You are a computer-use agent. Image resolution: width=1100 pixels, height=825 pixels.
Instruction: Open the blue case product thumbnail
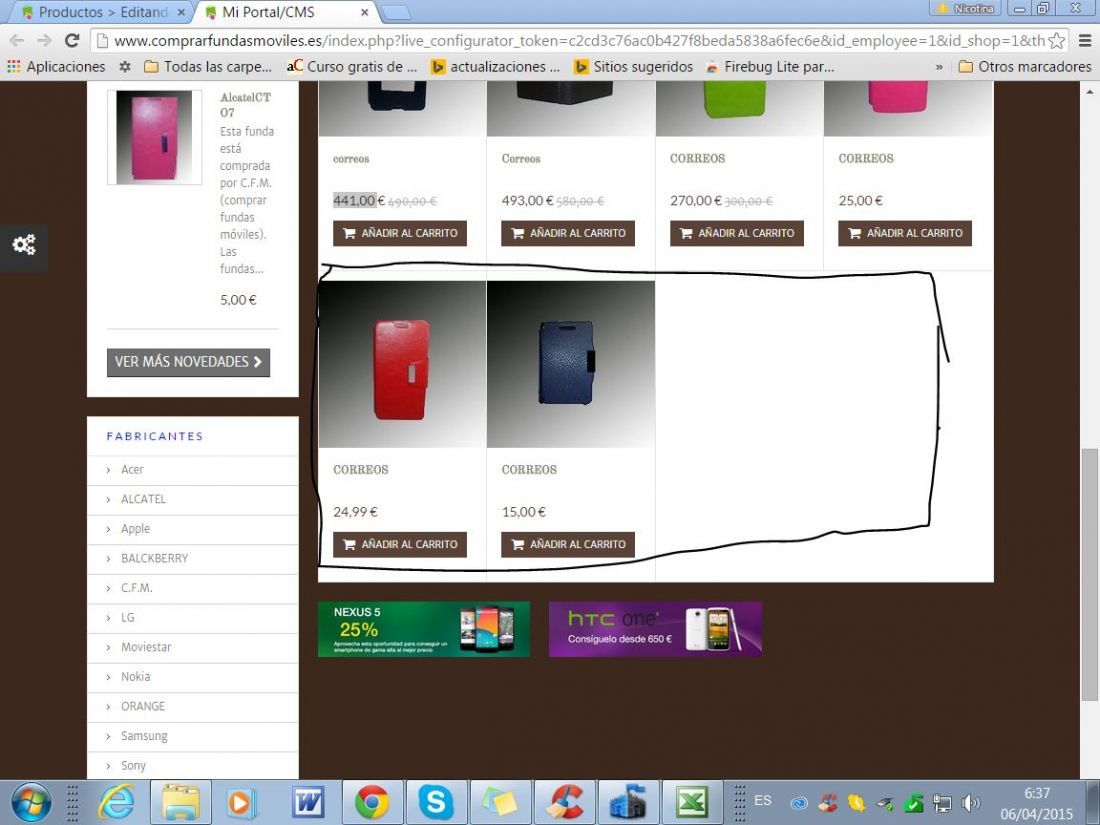pos(571,364)
